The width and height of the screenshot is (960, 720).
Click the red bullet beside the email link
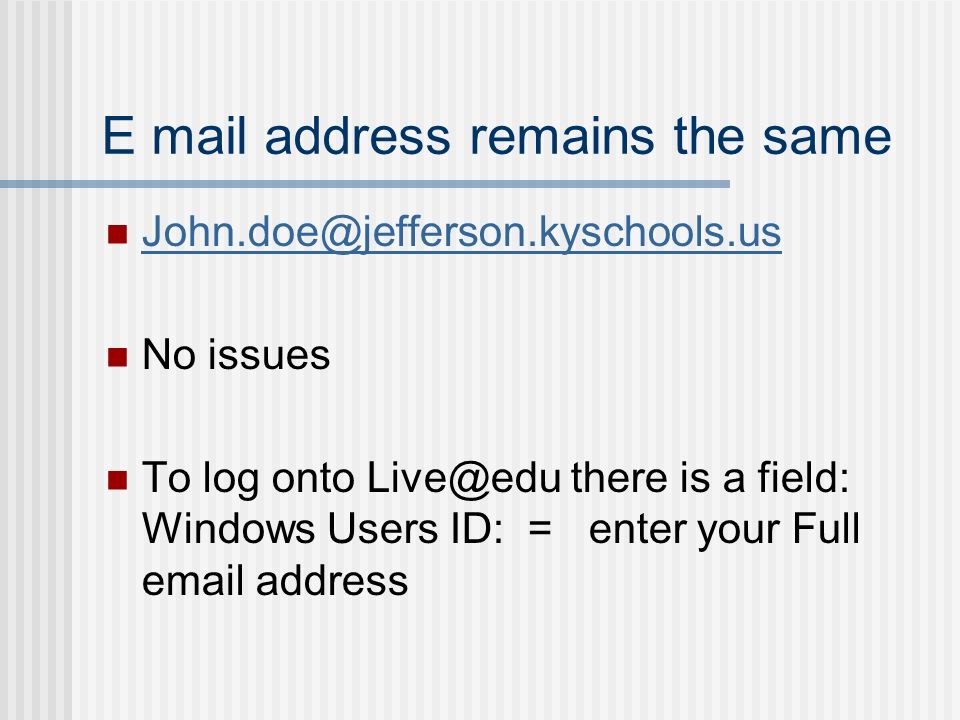click(x=117, y=234)
